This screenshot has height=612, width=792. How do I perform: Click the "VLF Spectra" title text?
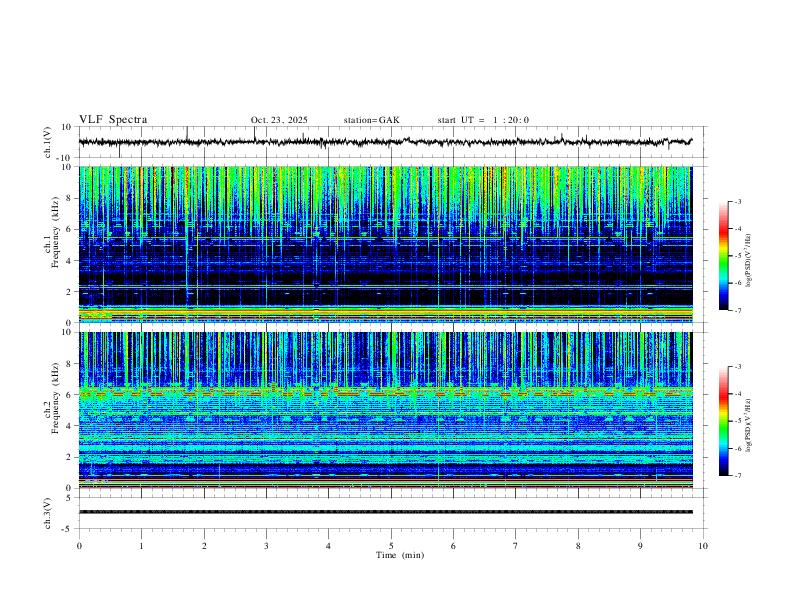pos(113,120)
